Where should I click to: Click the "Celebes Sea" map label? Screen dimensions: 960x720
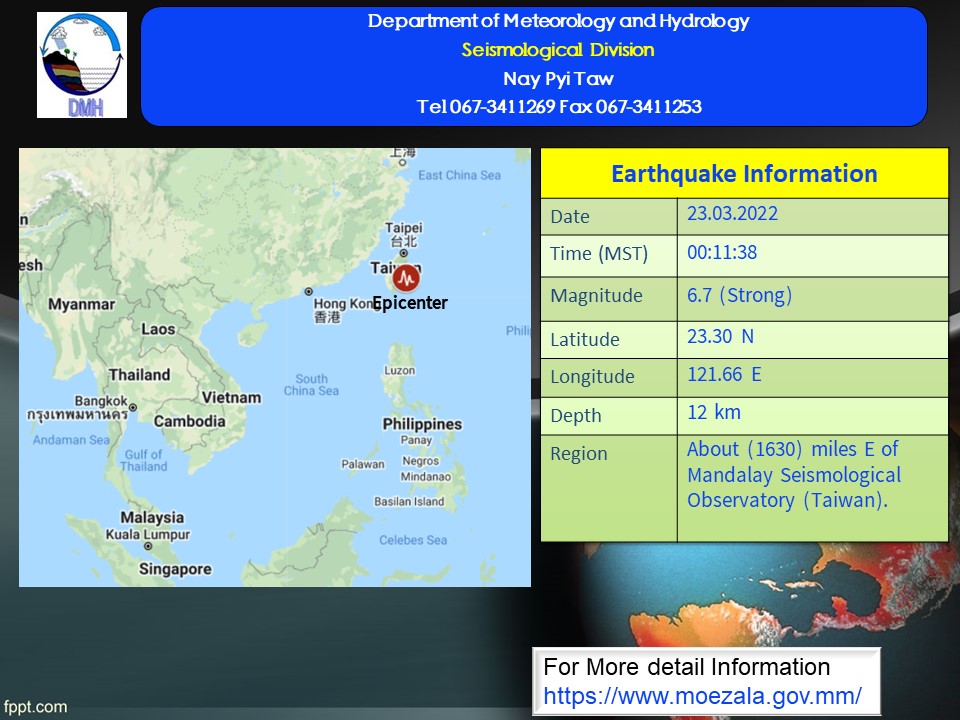click(x=413, y=541)
